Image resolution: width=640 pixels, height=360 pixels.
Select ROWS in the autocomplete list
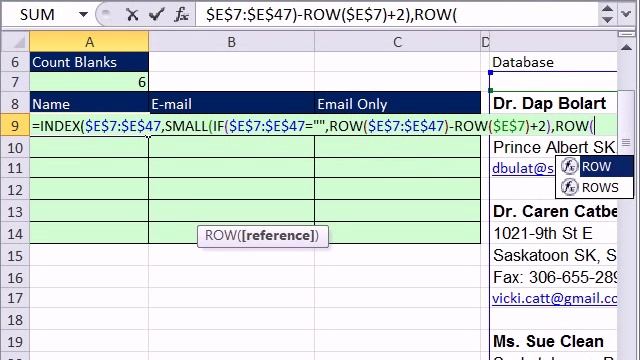[595, 187]
